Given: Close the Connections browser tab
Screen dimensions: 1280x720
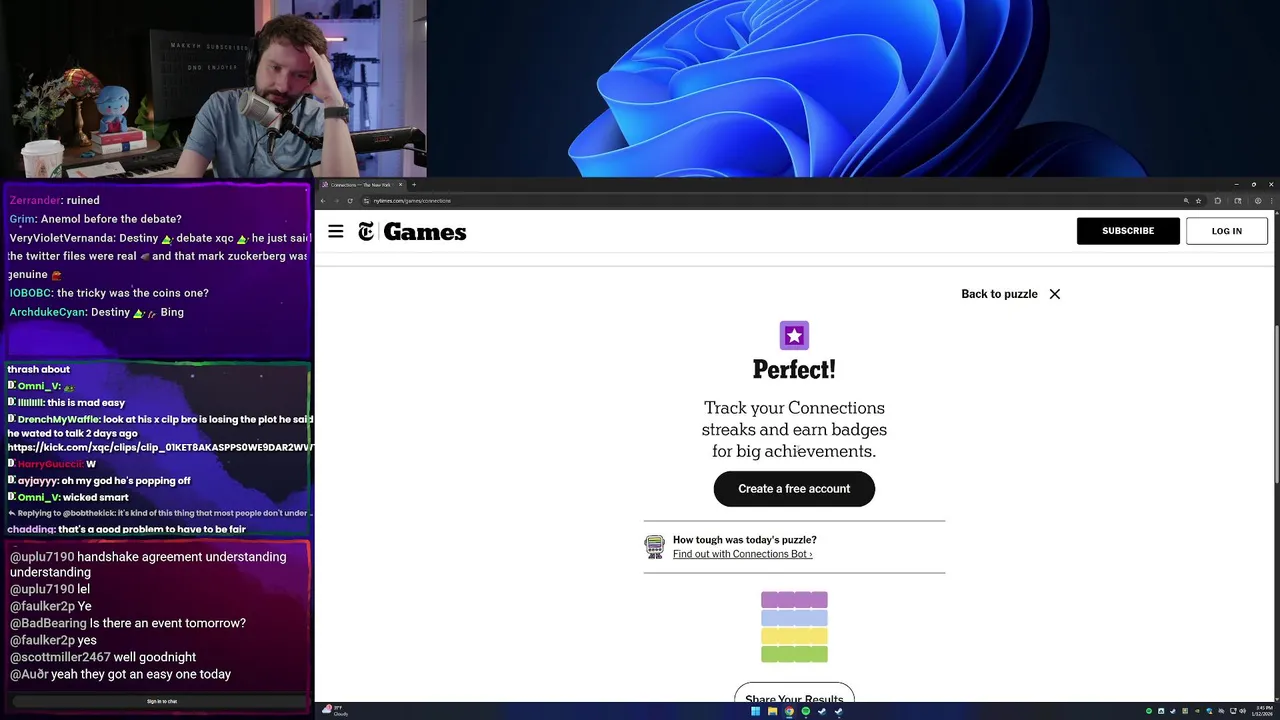Looking at the screenshot, I should [400, 185].
